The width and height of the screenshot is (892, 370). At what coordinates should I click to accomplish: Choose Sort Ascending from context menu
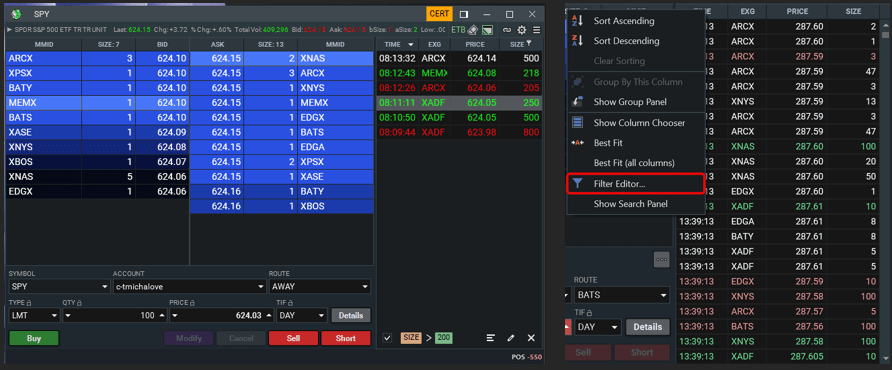(623, 21)
